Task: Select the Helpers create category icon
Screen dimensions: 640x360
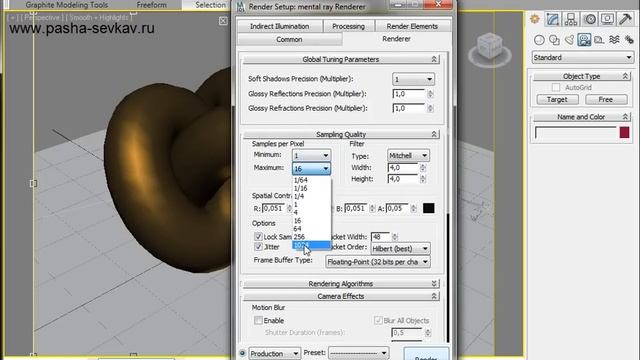Action: [599, 40]
